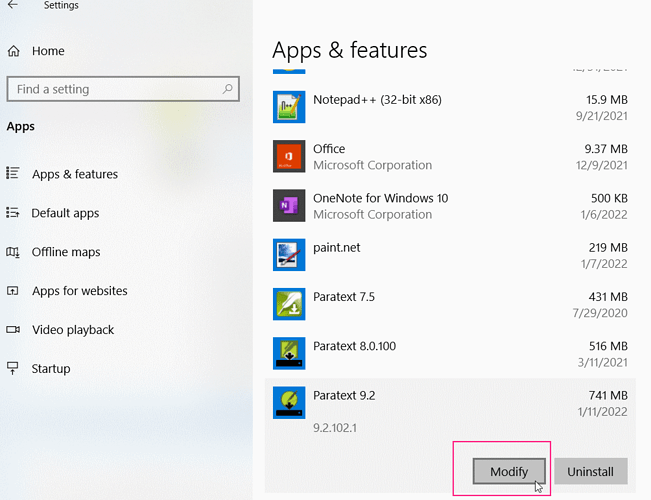Click the Startup icon
Viewport: 651px width, 500px height.
pos(12,368)
